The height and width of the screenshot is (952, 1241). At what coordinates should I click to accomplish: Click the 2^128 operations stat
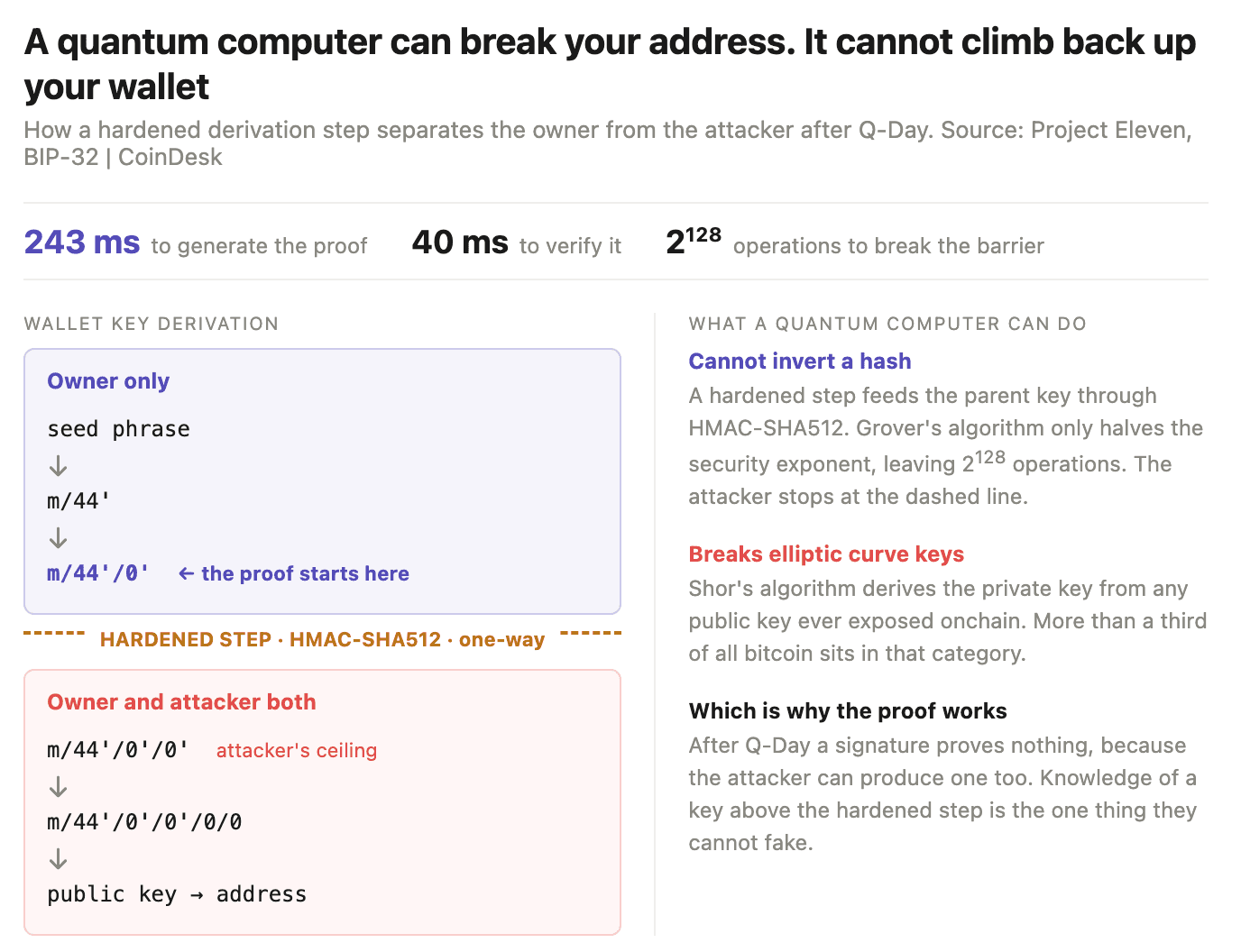pyautogui.click(x=855, y=242)
